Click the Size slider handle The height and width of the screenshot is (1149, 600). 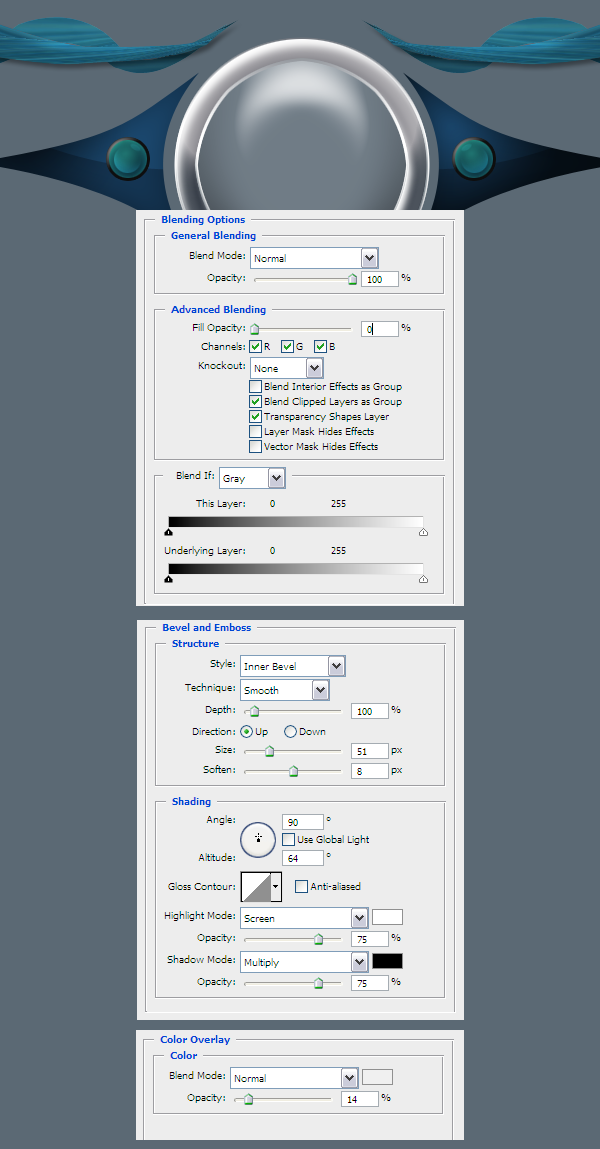pyautogui.click(x=269, y=751)
